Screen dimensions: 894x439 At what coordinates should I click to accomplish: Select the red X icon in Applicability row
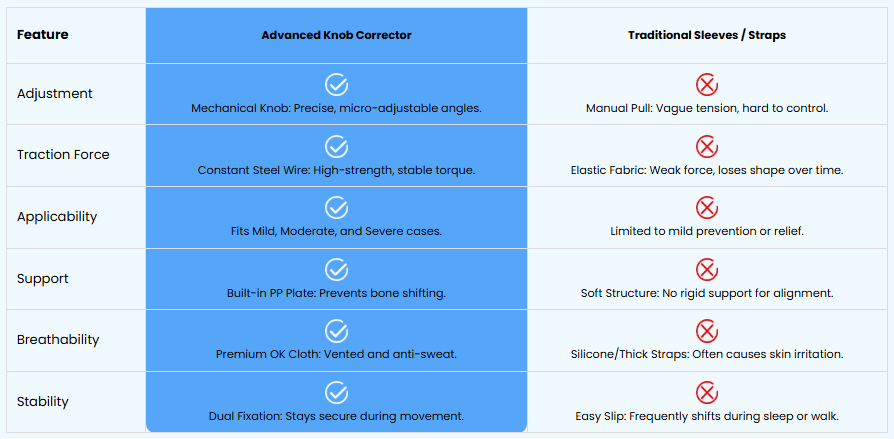click(x=707, y=208)
